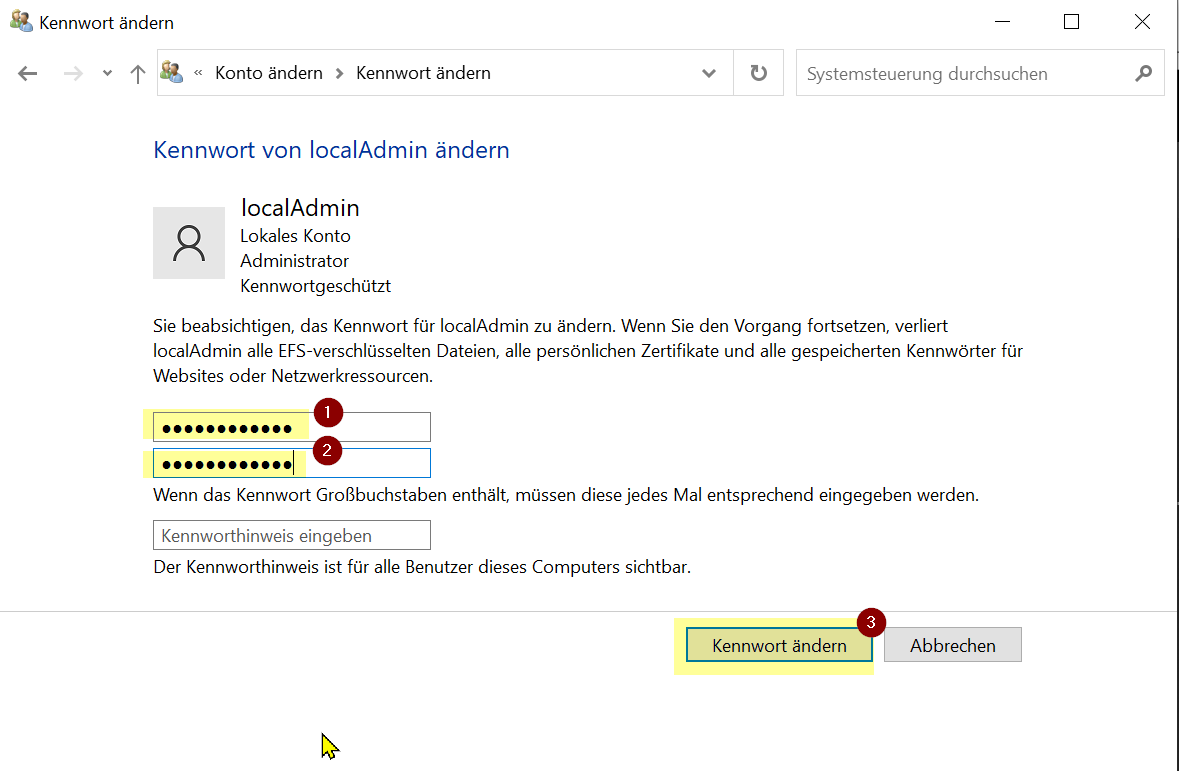The height and width of the screenshot is (771, 1179).
Task: Select Kennwort ändern breadcrumb in address bar
Action: click(x=423, y=73)
